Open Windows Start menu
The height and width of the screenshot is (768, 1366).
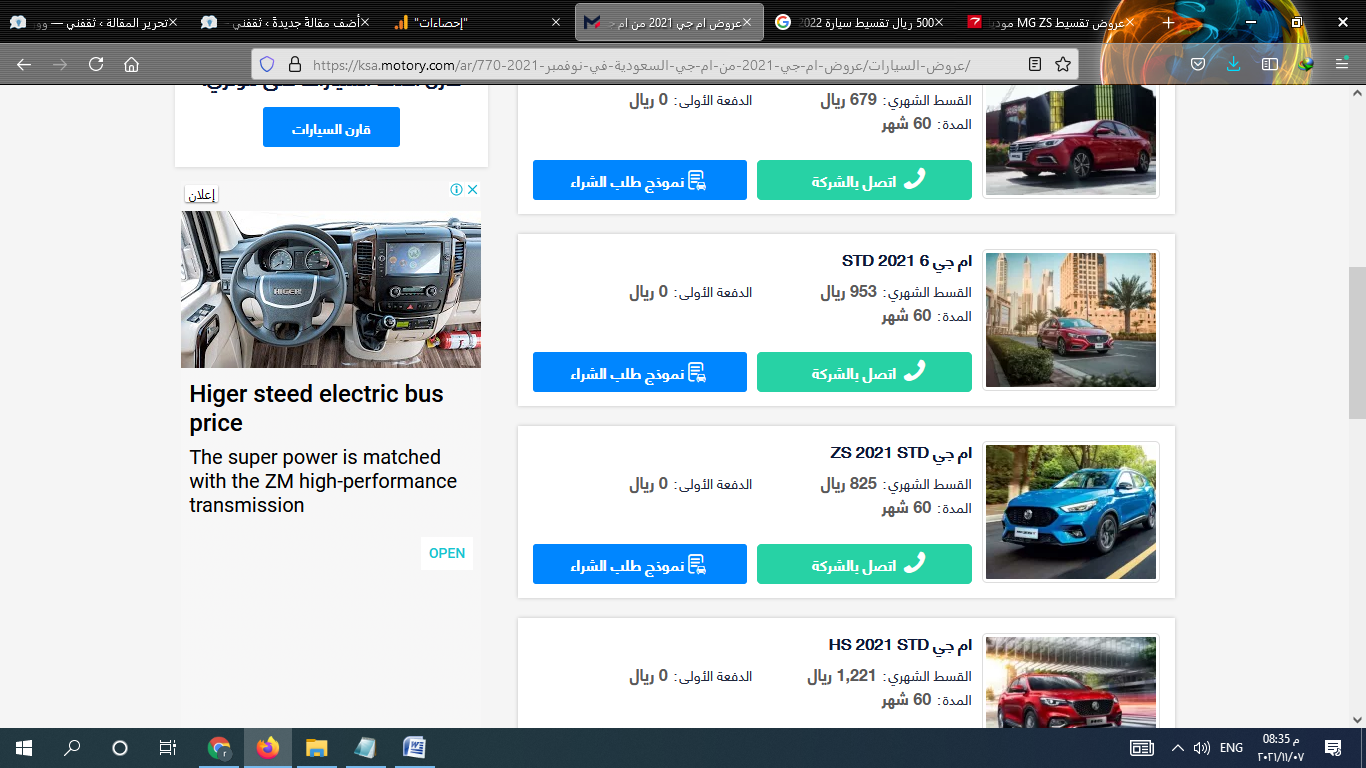[x=24, y=747]
